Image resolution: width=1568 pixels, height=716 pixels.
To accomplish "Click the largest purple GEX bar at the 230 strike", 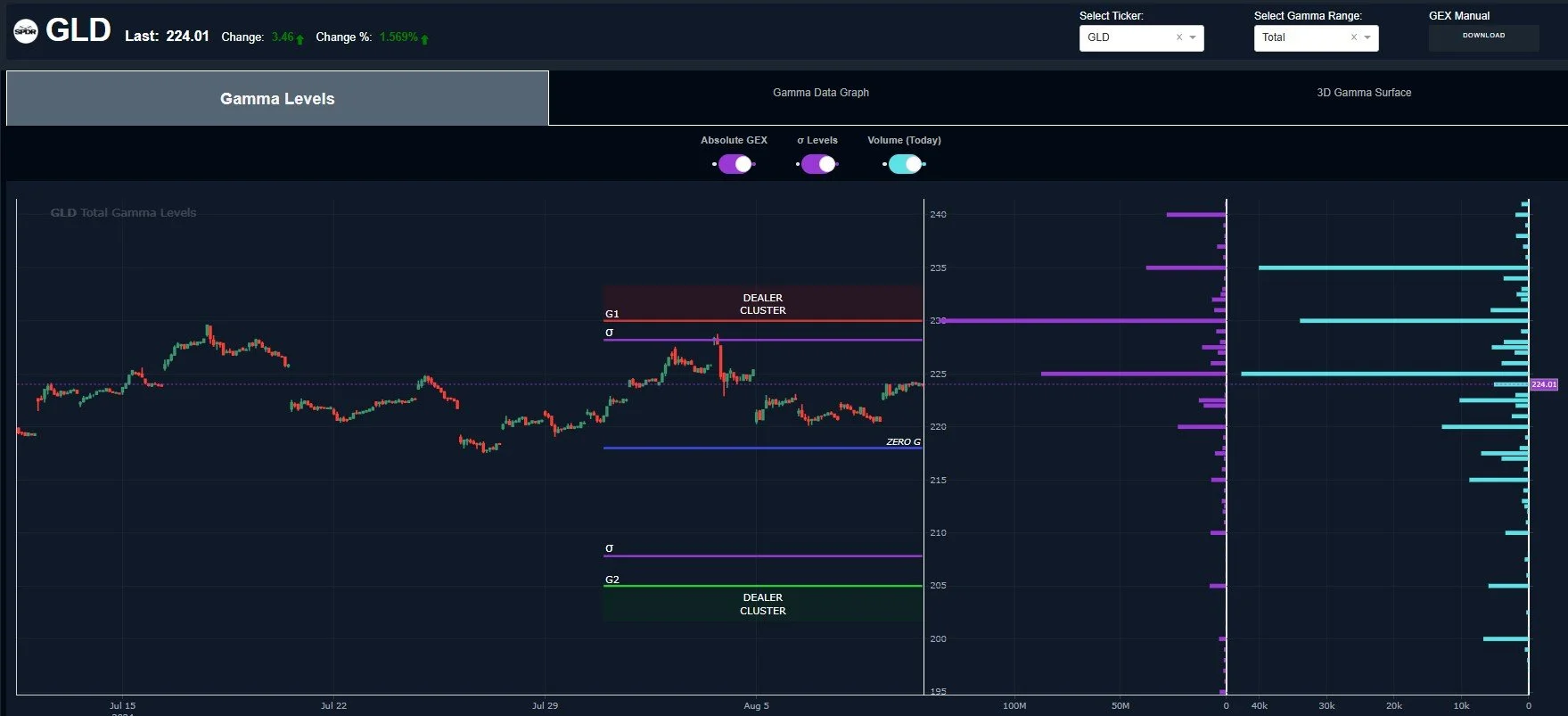I will point(1083,321).
